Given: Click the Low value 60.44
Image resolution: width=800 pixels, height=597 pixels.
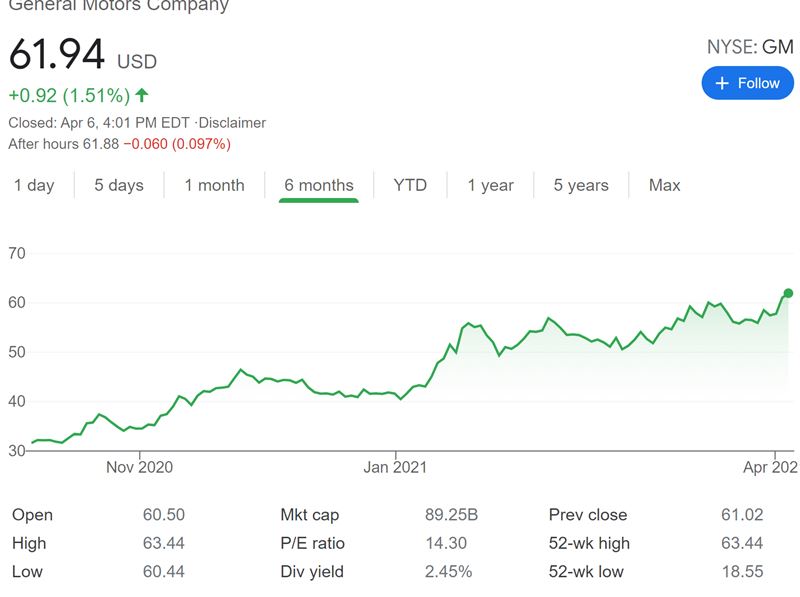Looking at the screenshot, I should (x=164, y=571).
